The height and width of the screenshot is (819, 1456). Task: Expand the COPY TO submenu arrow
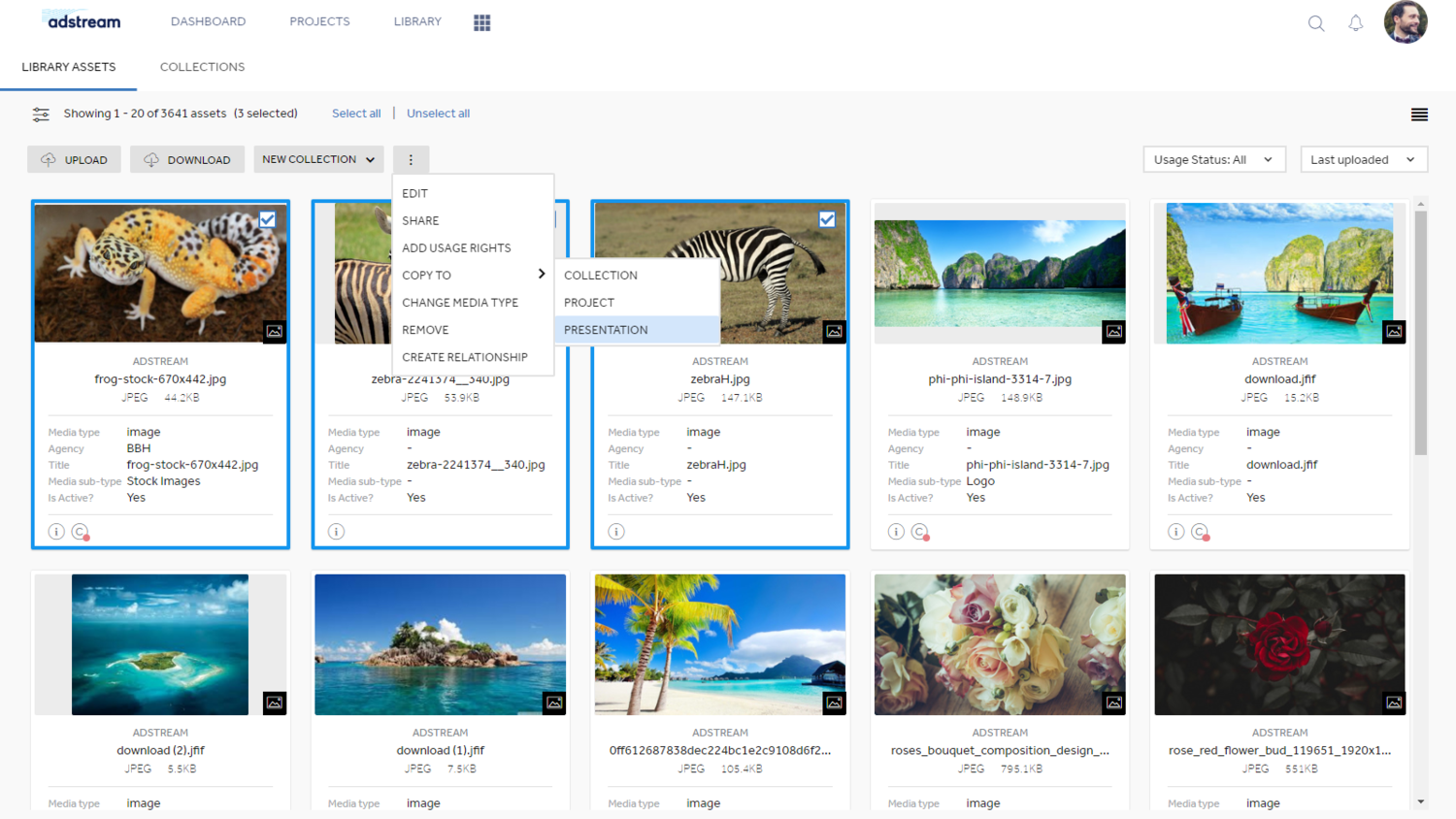point(542,274)
